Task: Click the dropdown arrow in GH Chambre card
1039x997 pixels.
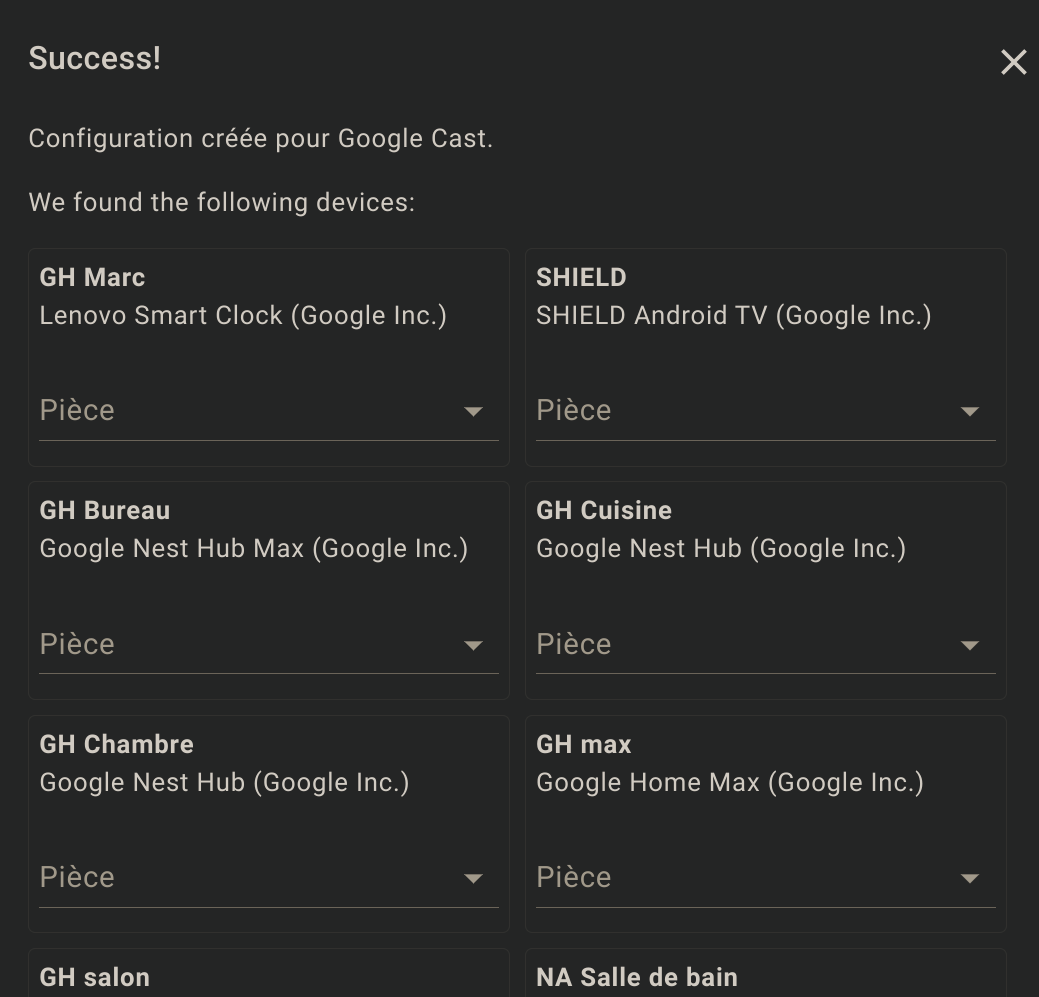Action: point(473,879)
